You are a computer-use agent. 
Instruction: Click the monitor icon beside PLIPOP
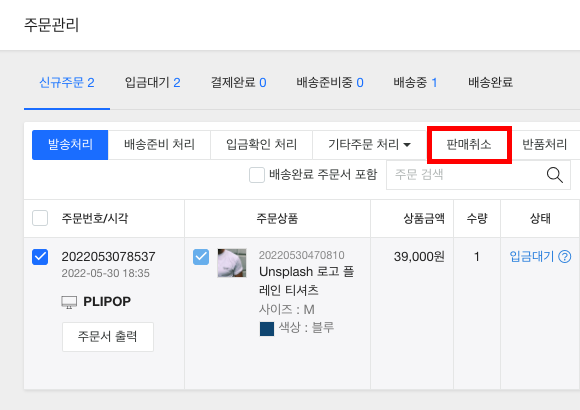[69, 302]
